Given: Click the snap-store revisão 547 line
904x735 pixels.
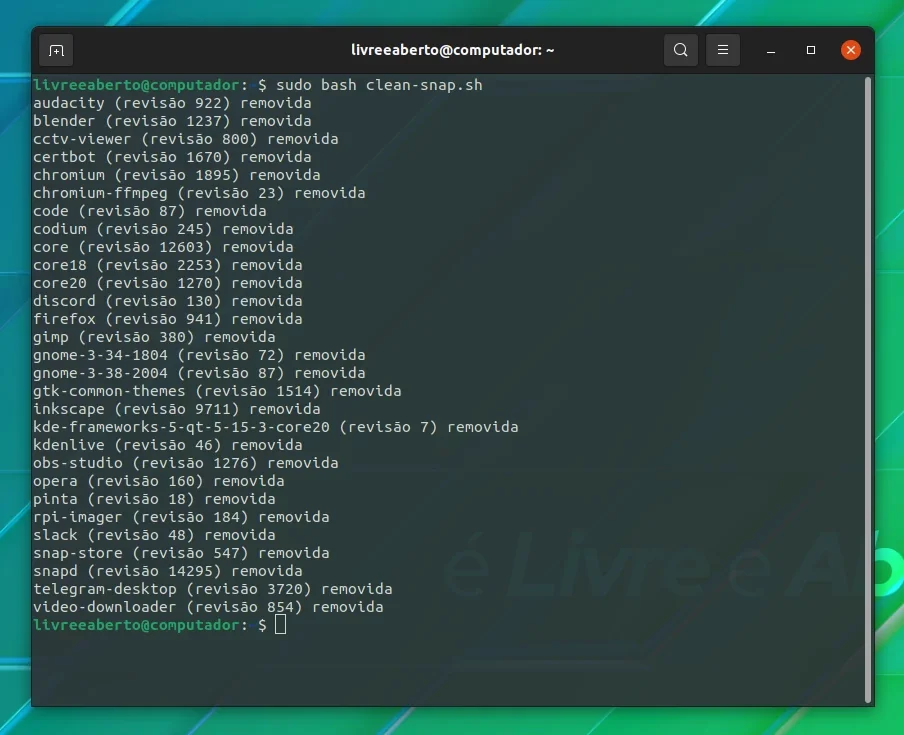Looking at the screenshot, I should pos(181,552).
